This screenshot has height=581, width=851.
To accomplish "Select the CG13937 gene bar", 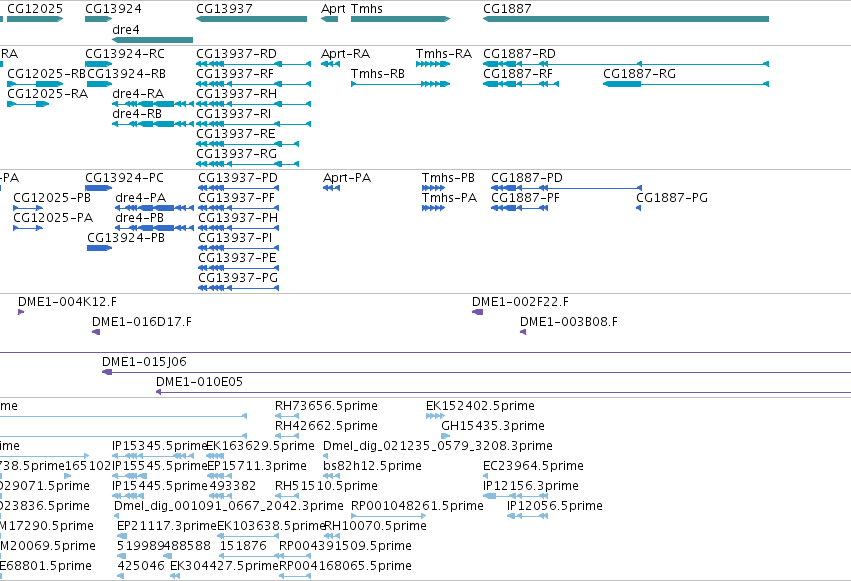I will coord(251,19).
